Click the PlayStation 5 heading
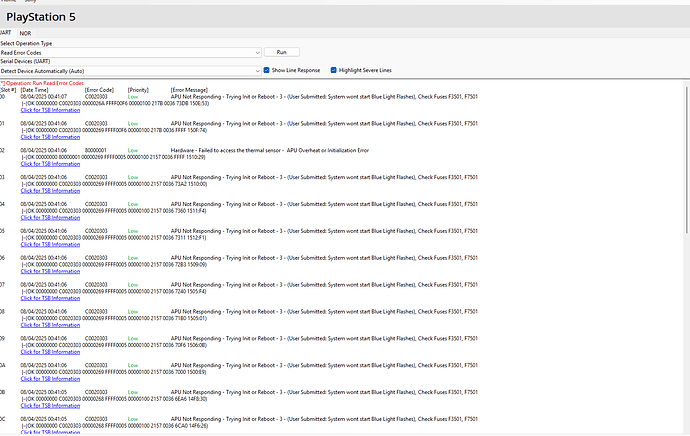 tap(41, 17)
